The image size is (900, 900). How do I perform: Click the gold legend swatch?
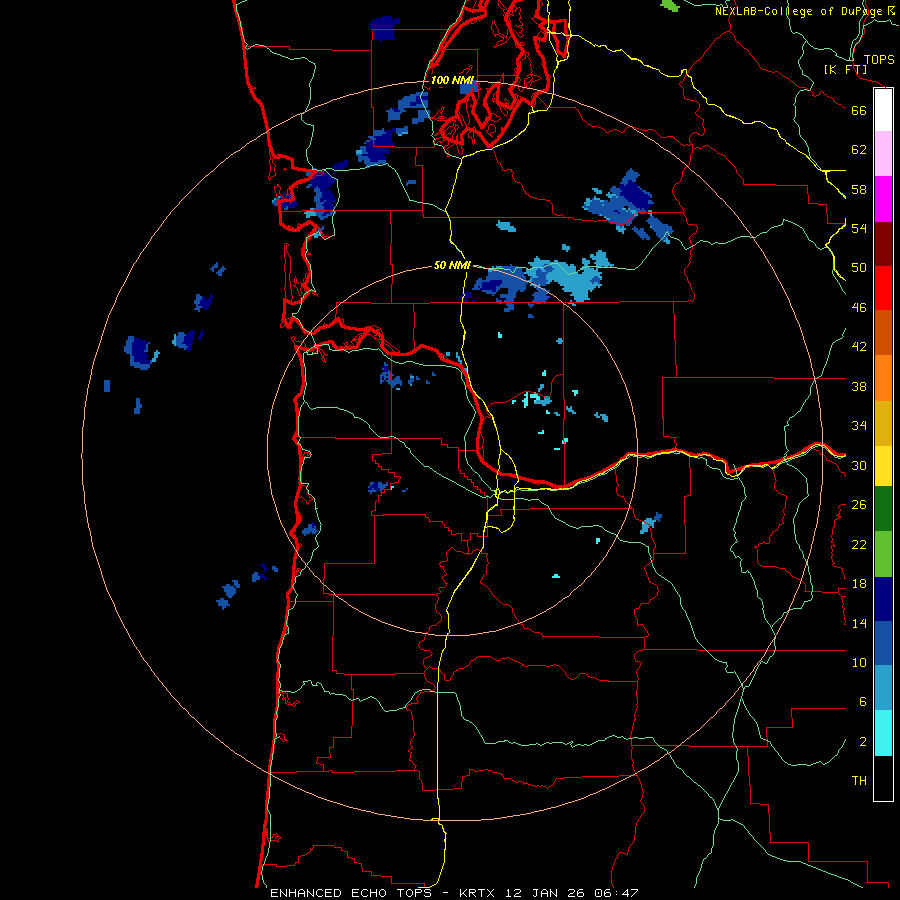pos(883,423)
